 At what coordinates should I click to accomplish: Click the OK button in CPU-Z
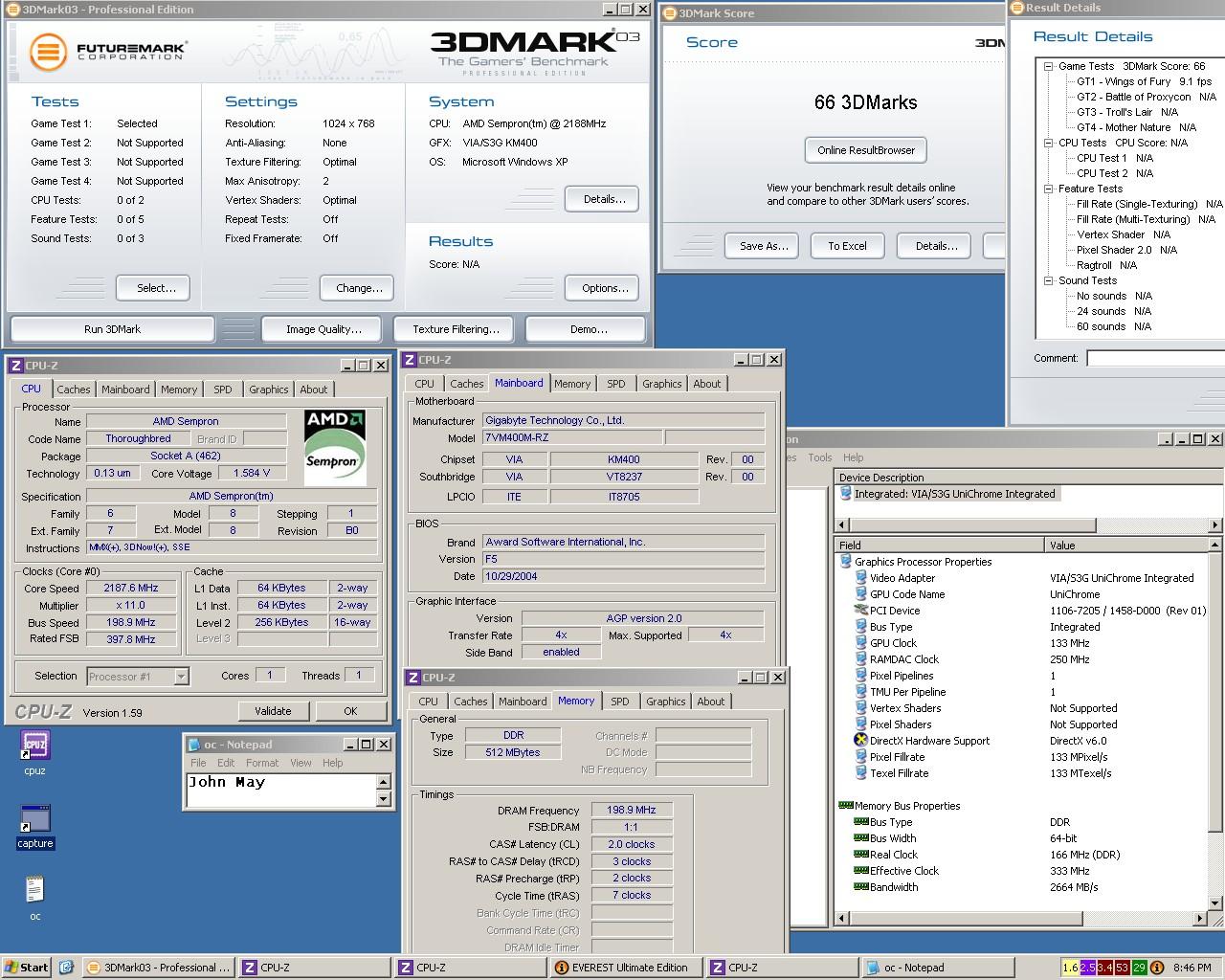click(350, 711)
